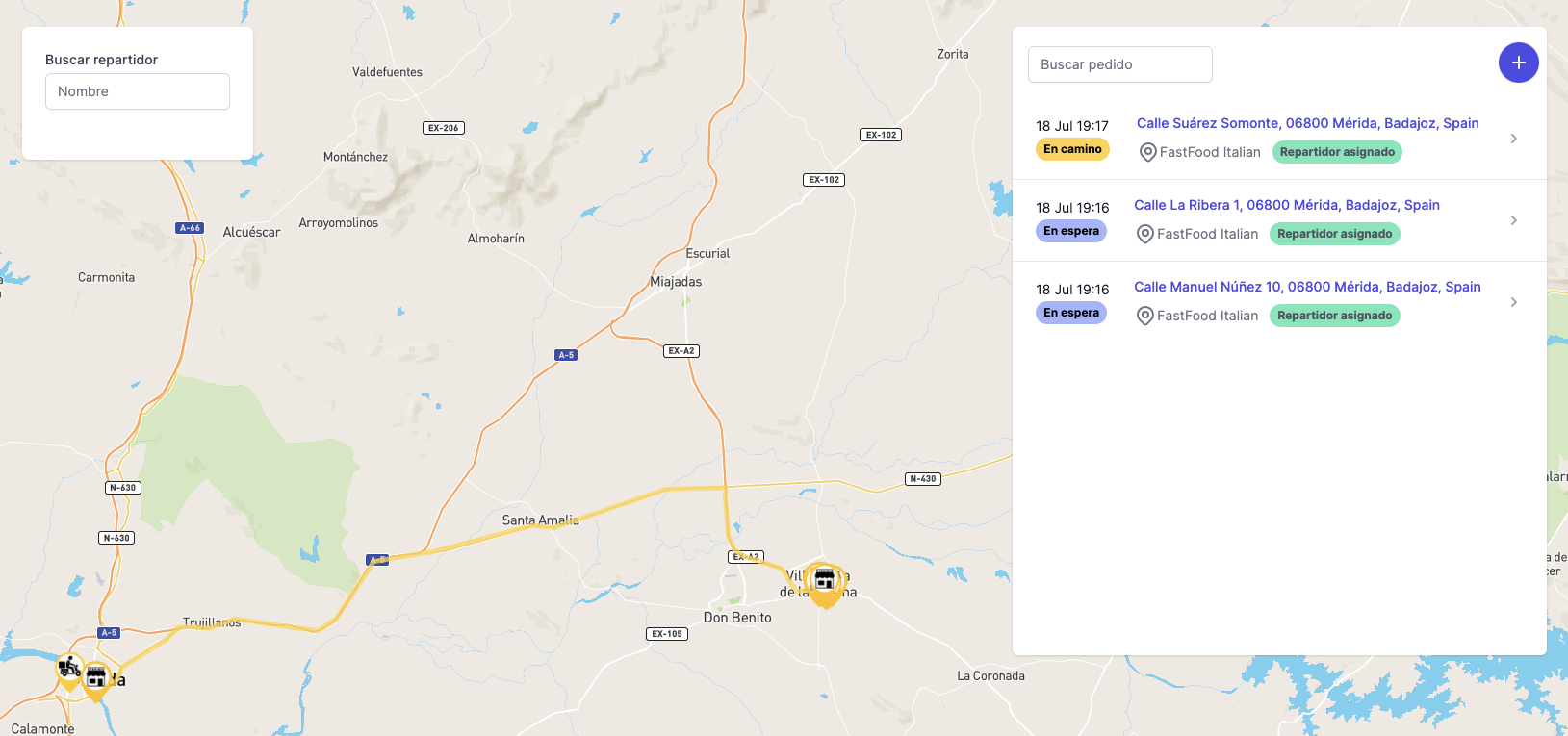Open Calle Manuel Núñez 10 address link

1307,287
